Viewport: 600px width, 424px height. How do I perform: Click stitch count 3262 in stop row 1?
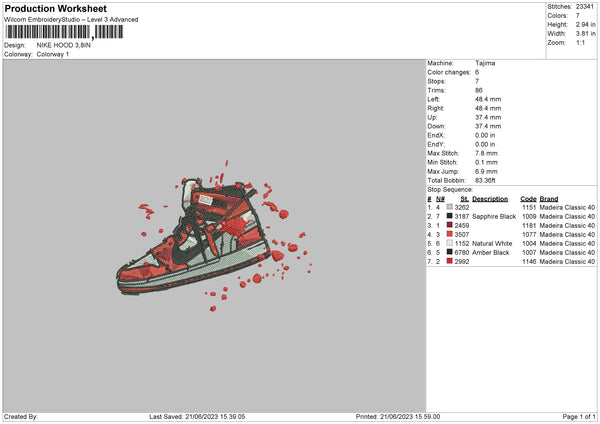tap(462, 207)
